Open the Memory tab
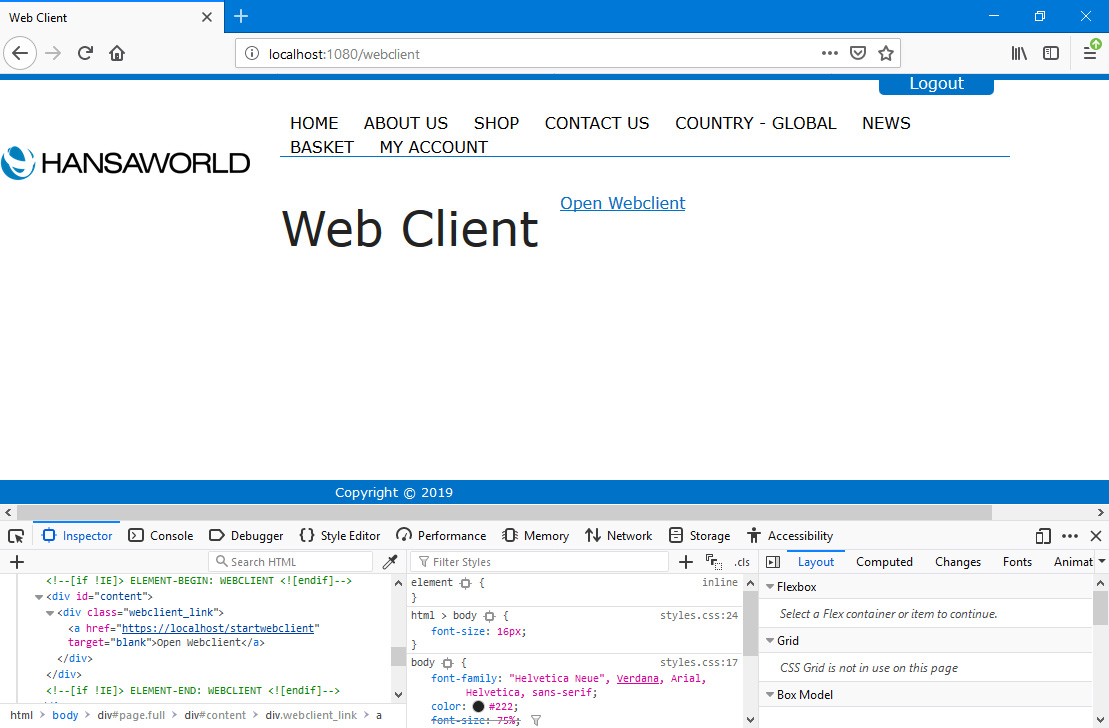1109x728 pixels. click(x=535, y=536)
